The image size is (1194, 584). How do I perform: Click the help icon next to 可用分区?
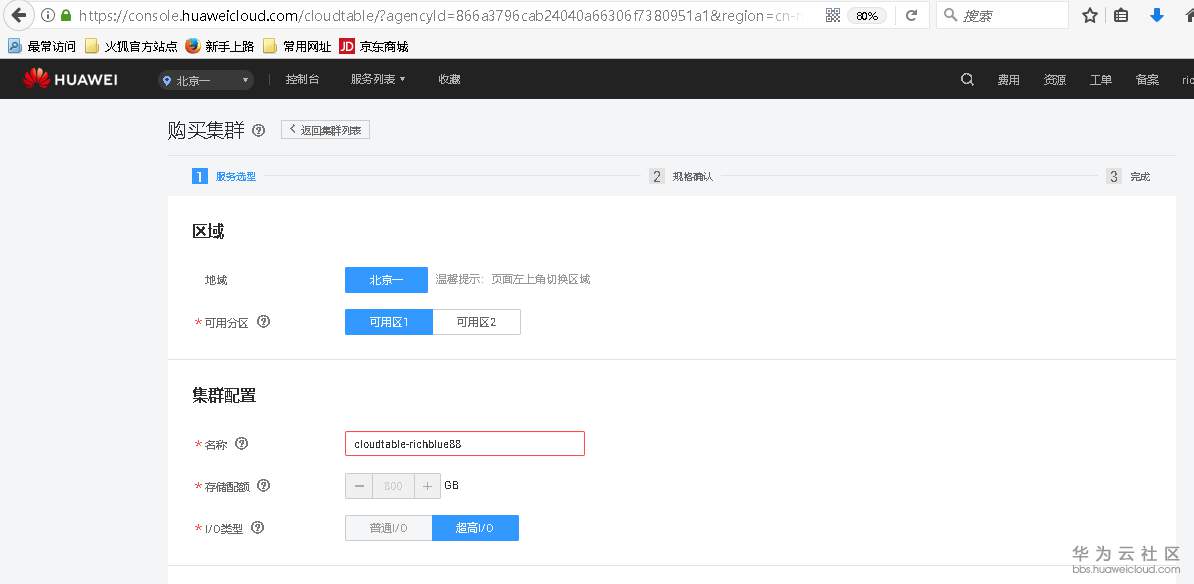(262, 321)
